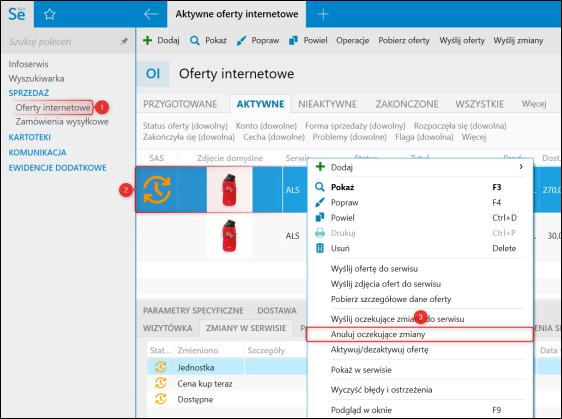Click the Szukaj poleceń search field
Screen dimensions: 562x419
(63, 42)
